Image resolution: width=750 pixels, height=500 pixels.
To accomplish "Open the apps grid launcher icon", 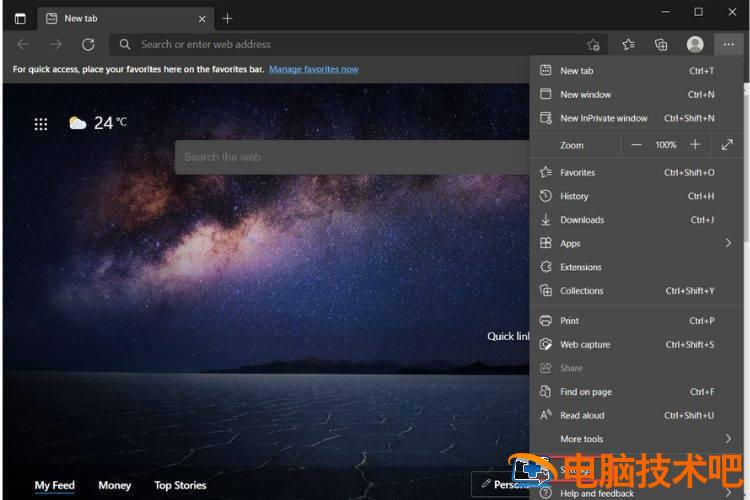I will pyautogui.click(x=41, y=124).
